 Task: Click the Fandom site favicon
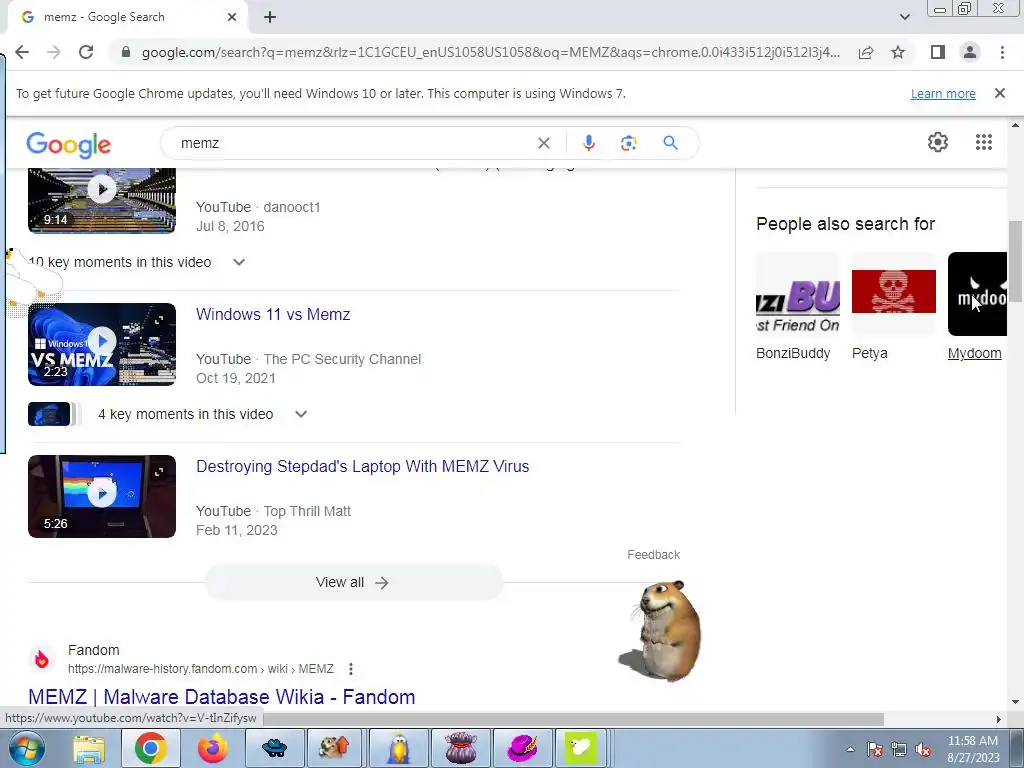42,659
